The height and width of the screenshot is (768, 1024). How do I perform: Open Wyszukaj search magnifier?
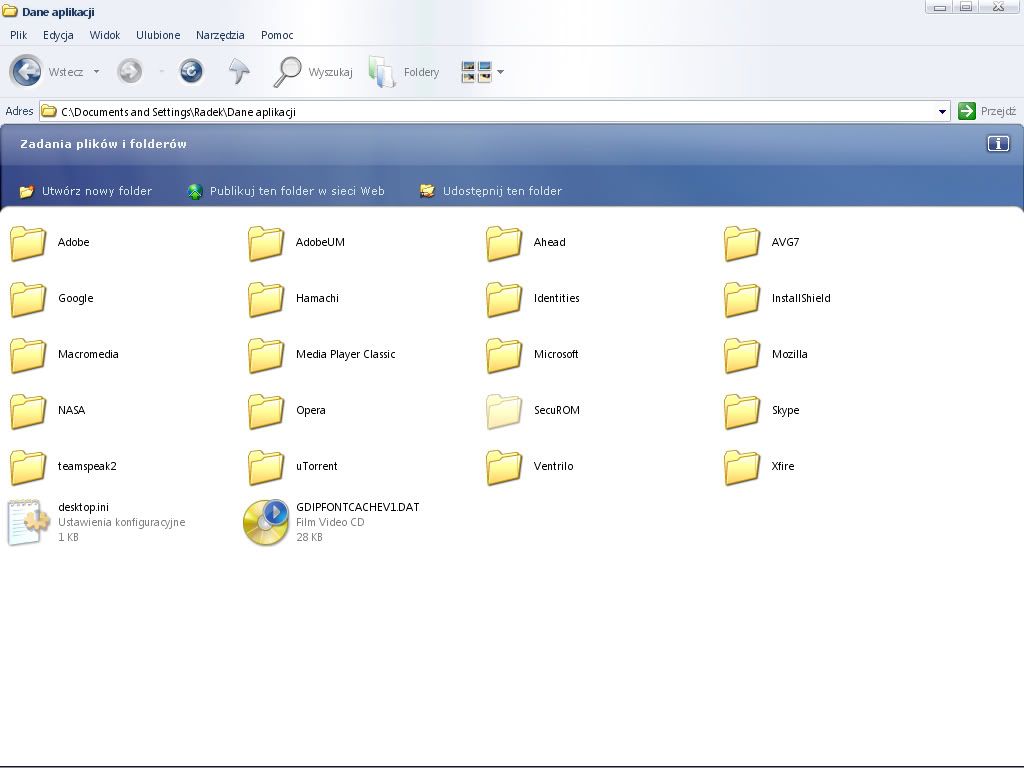pos(287,72)
